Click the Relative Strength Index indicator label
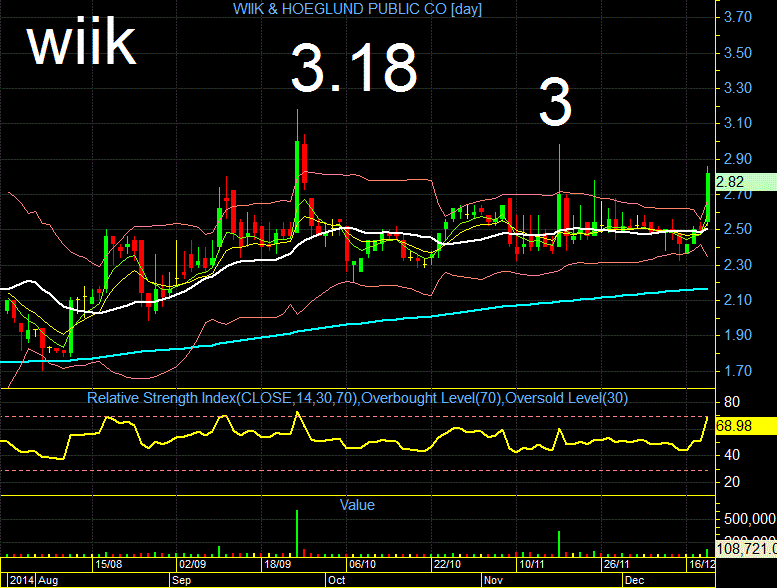 (357, 398)
